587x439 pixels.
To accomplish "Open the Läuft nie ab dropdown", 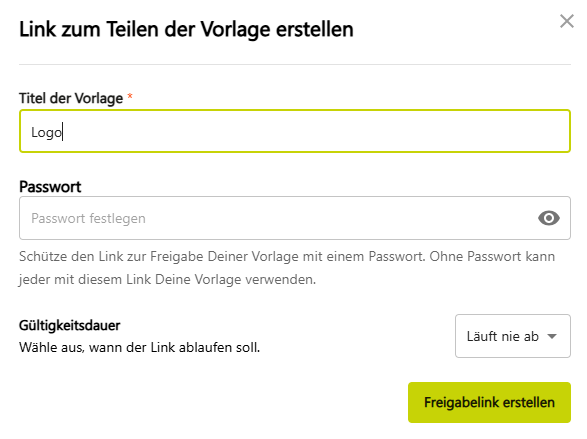I will (513, 336).
